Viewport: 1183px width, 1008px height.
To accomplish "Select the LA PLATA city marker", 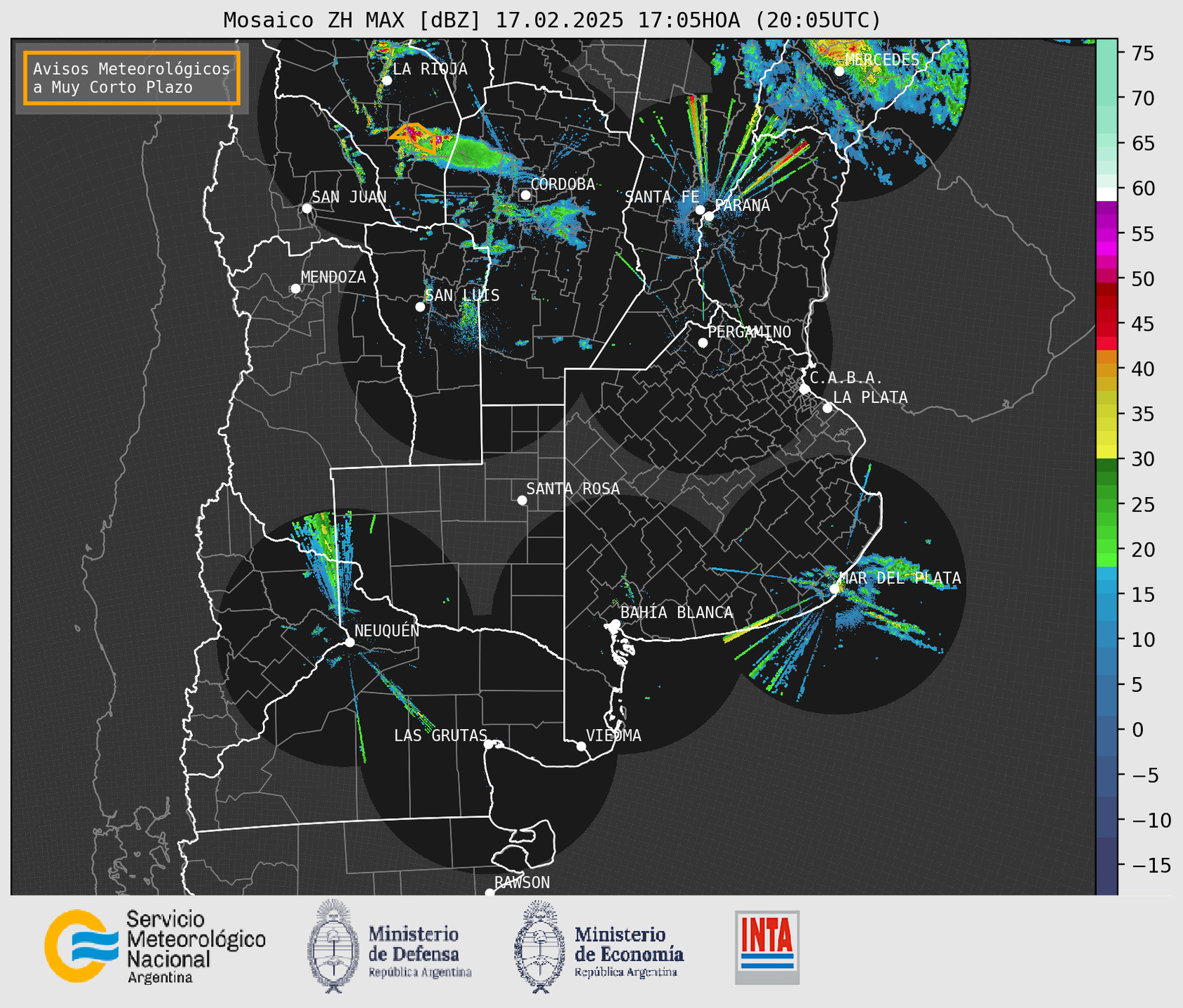I will tap(827, 408).
